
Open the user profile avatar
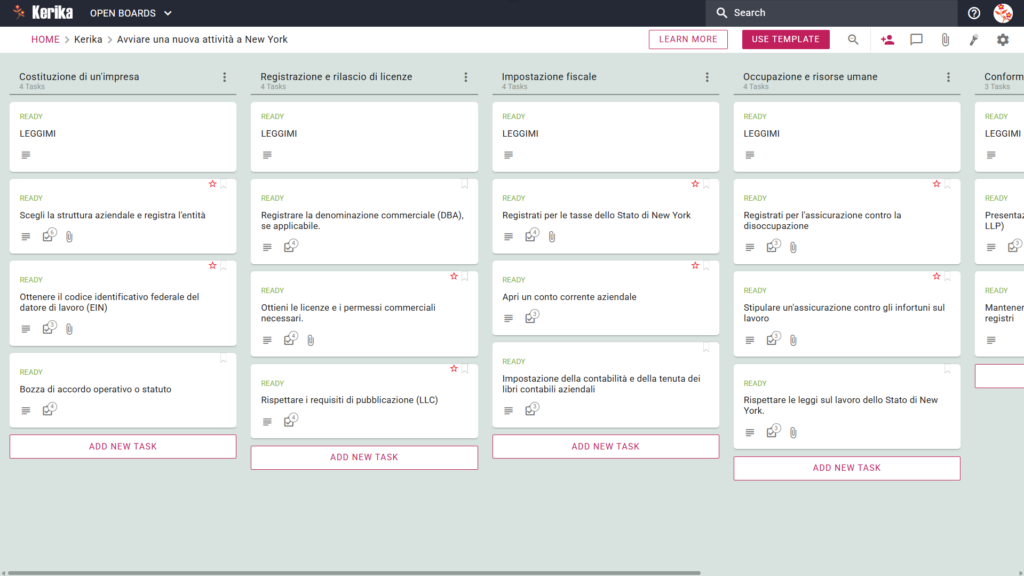click(1003, 12)
